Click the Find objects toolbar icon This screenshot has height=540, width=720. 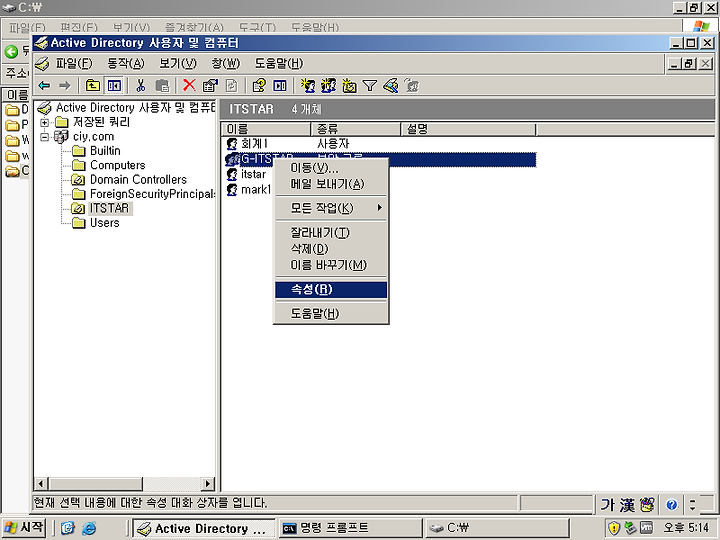tap(391, 86)
